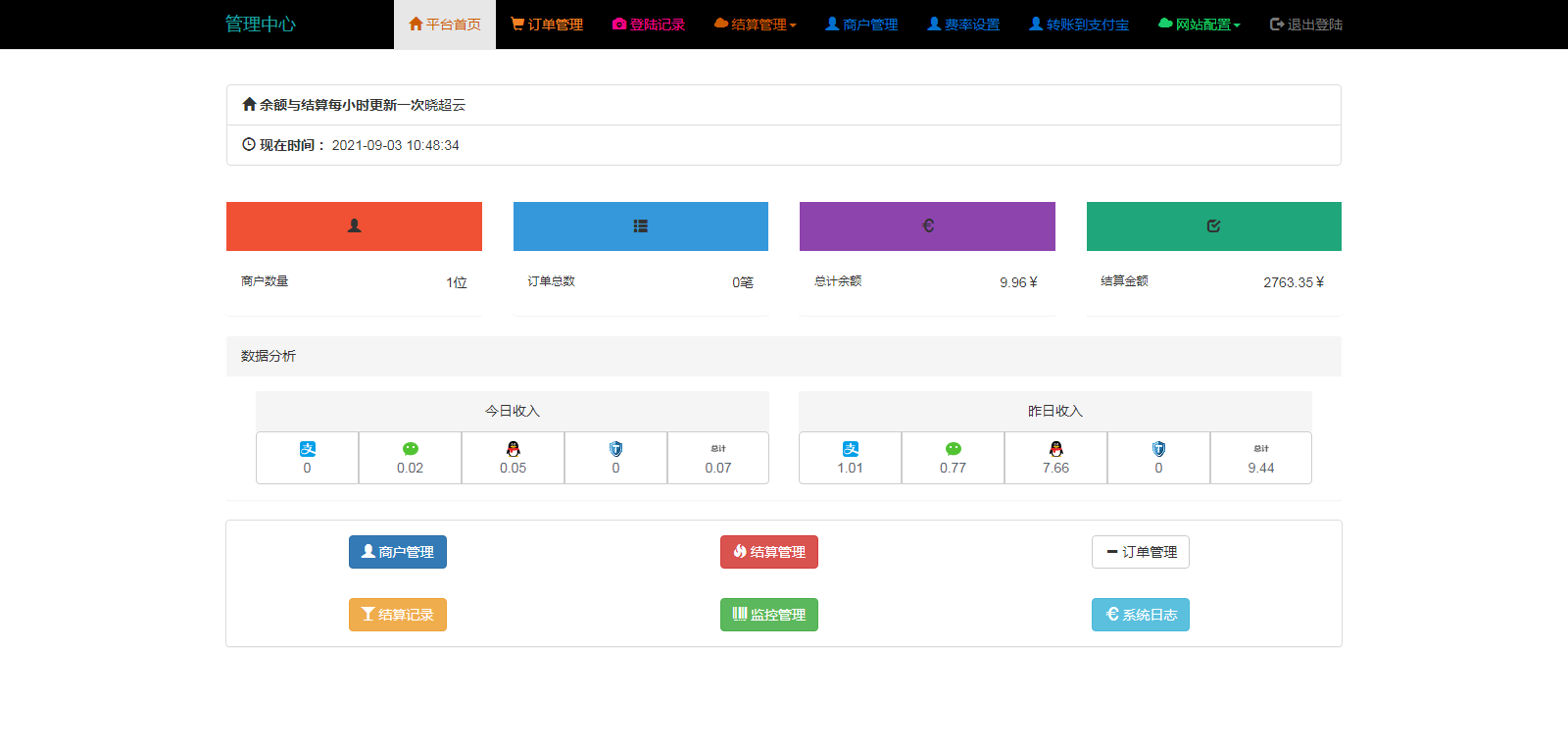Open 订单管理 in top navigation

(547, 25)
